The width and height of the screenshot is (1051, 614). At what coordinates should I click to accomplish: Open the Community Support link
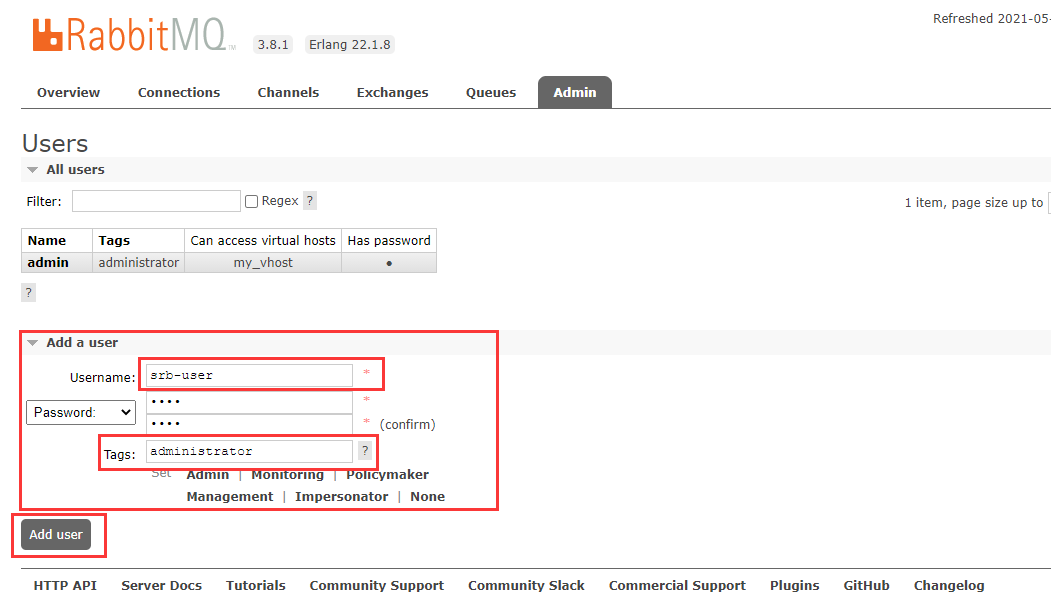pyautogui.click(x=377, y=585)
